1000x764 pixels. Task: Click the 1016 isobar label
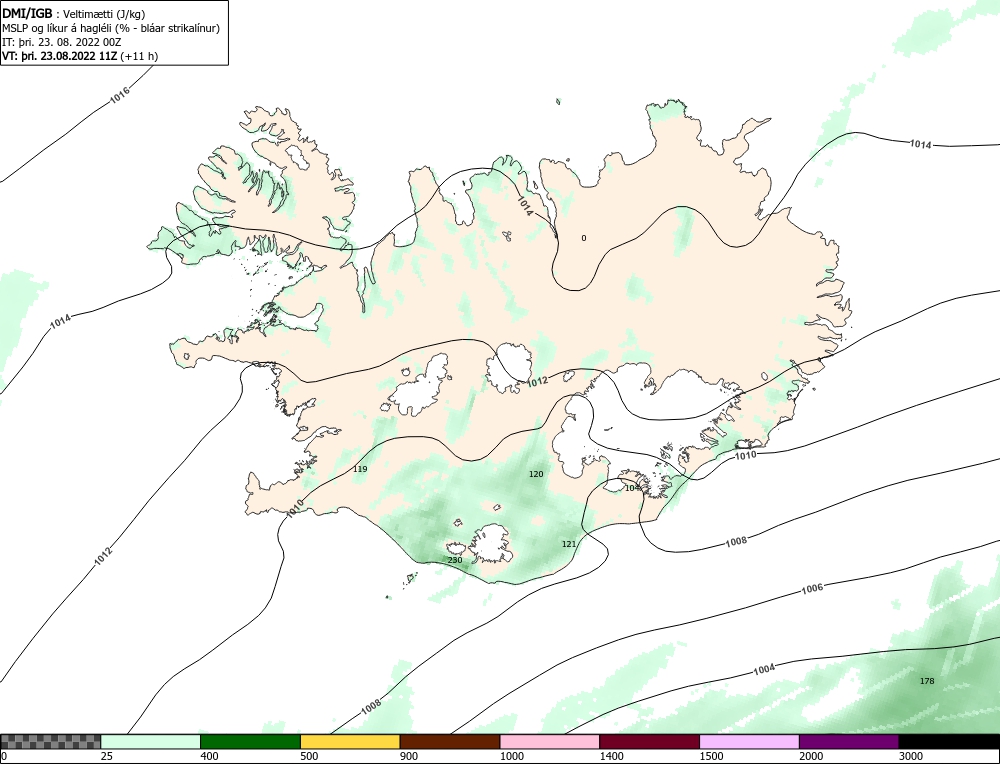120,96
